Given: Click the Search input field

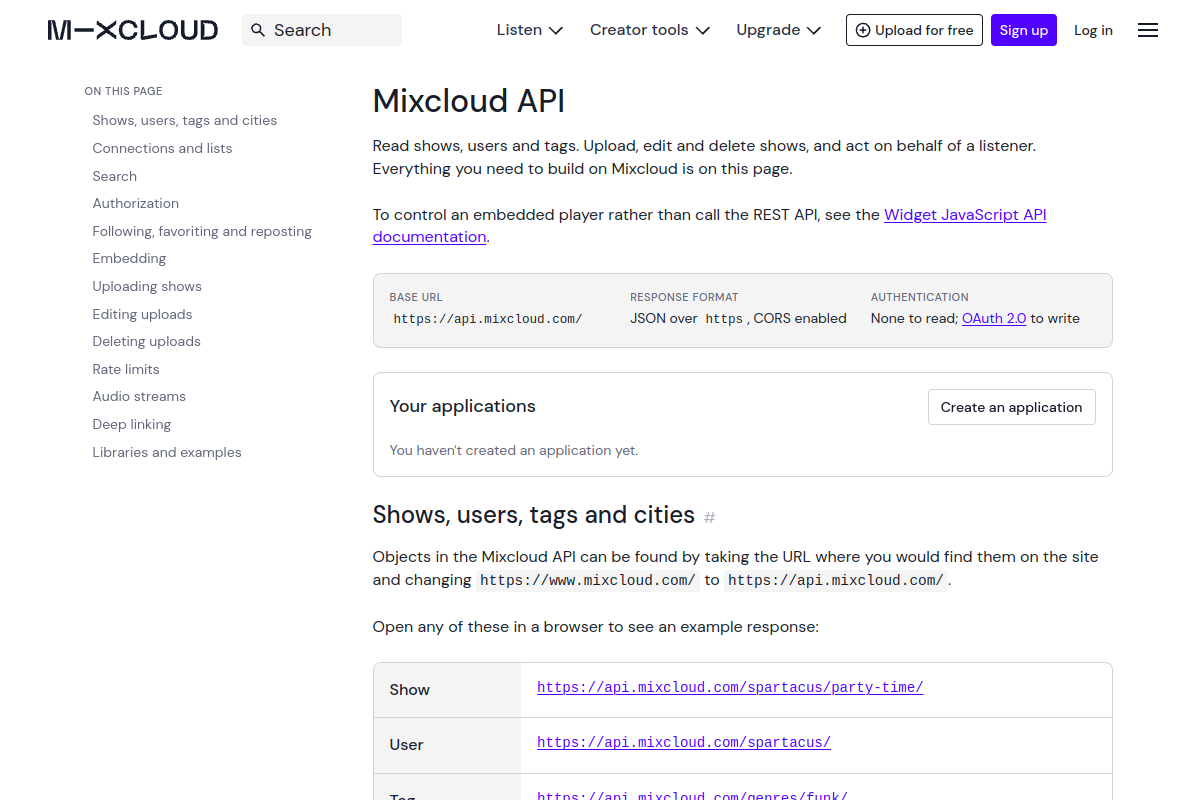Looking at the screenshot, I should coord(322,30).
